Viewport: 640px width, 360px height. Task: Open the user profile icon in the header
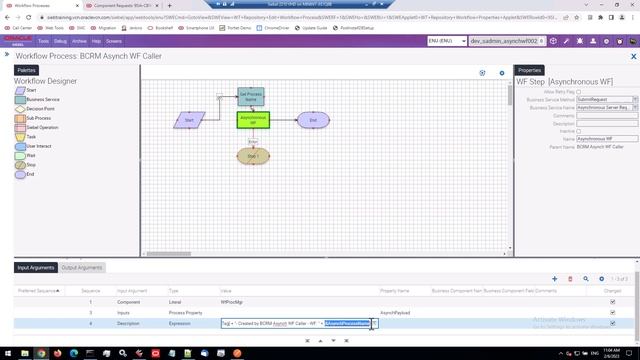593,41
